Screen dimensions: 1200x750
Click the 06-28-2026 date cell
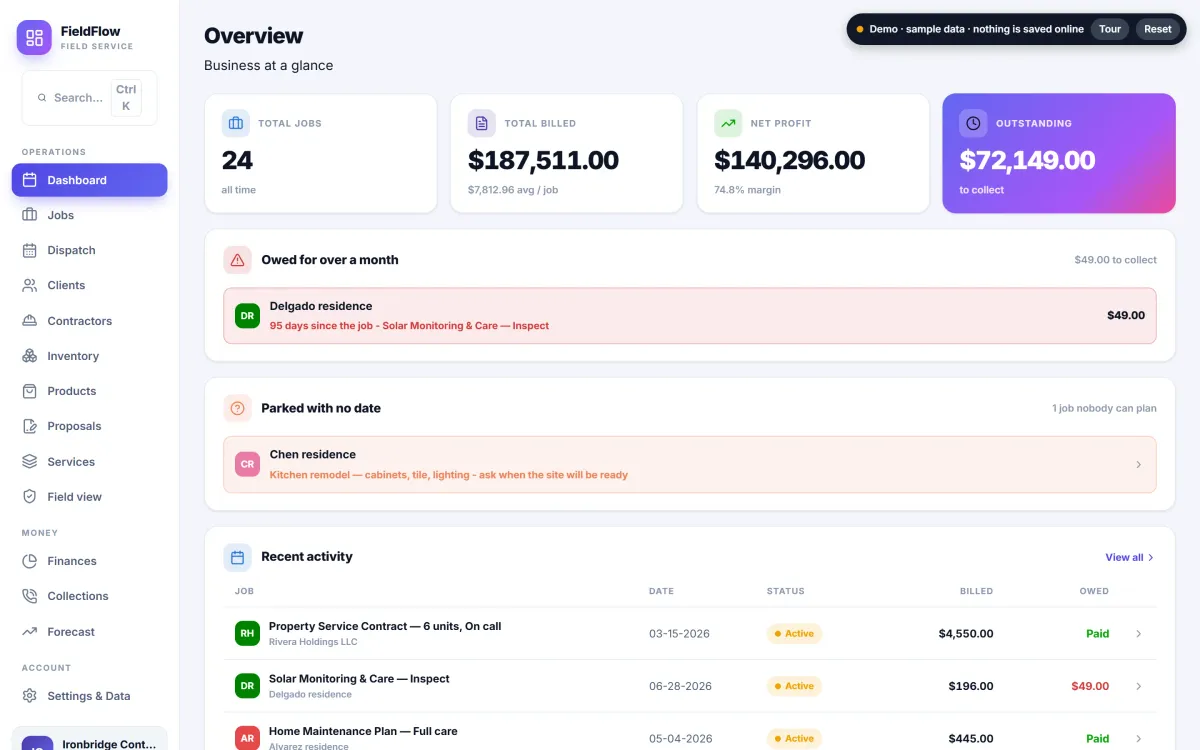click(680, 686)
